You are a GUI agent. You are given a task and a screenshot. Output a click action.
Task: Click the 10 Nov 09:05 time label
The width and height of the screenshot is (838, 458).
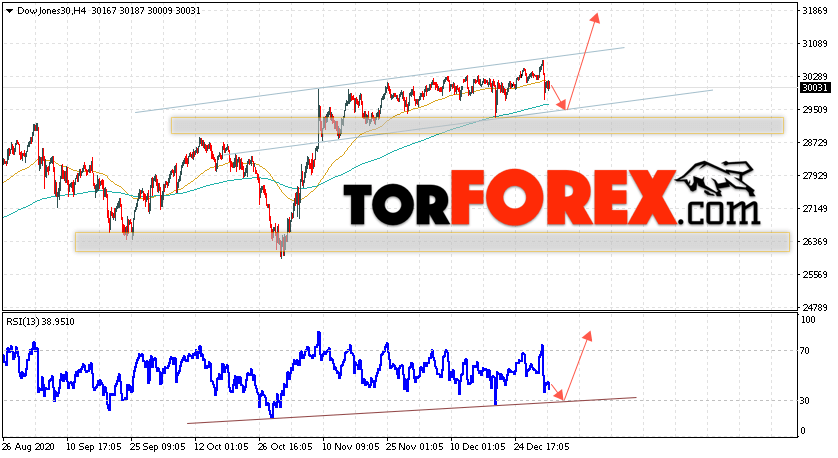(350, 446)
